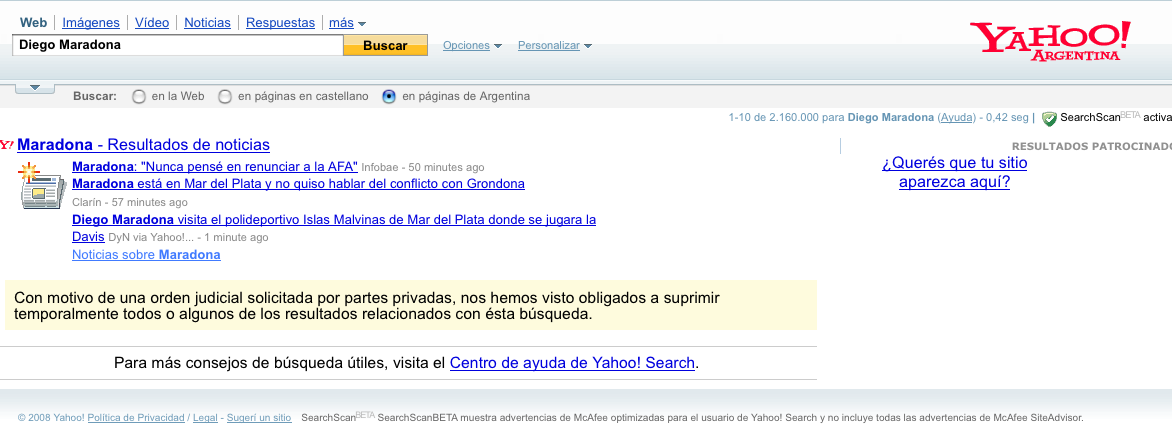1172x434 pixels.
Task: Click the Yahoo! Argentina logo
Action: 1050,41
